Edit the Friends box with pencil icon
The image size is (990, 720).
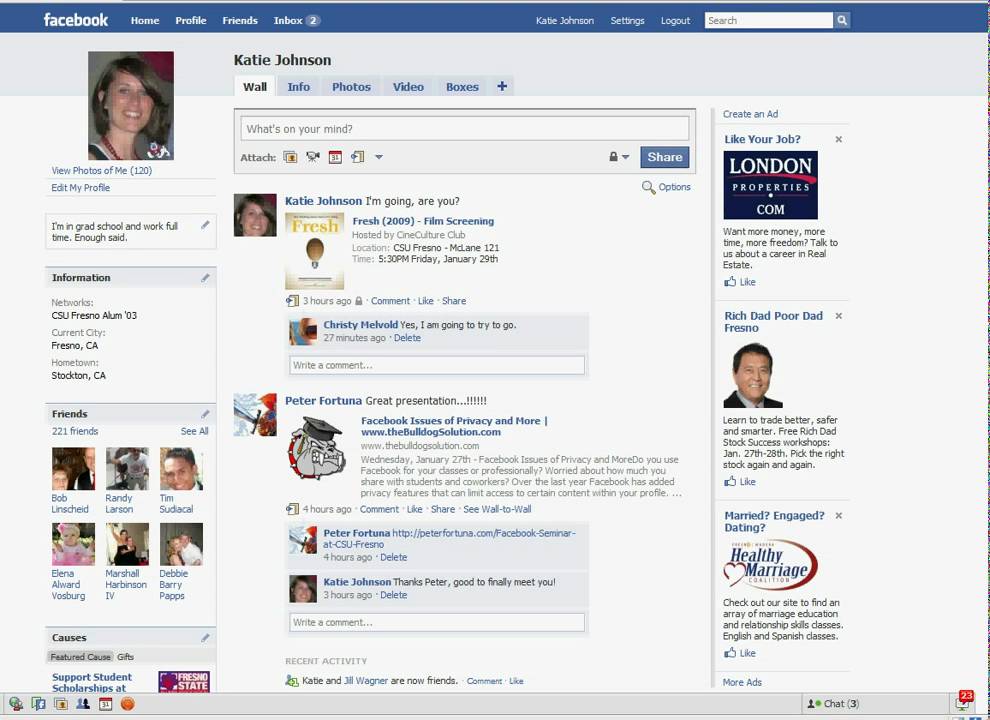[x=205, y=414]
